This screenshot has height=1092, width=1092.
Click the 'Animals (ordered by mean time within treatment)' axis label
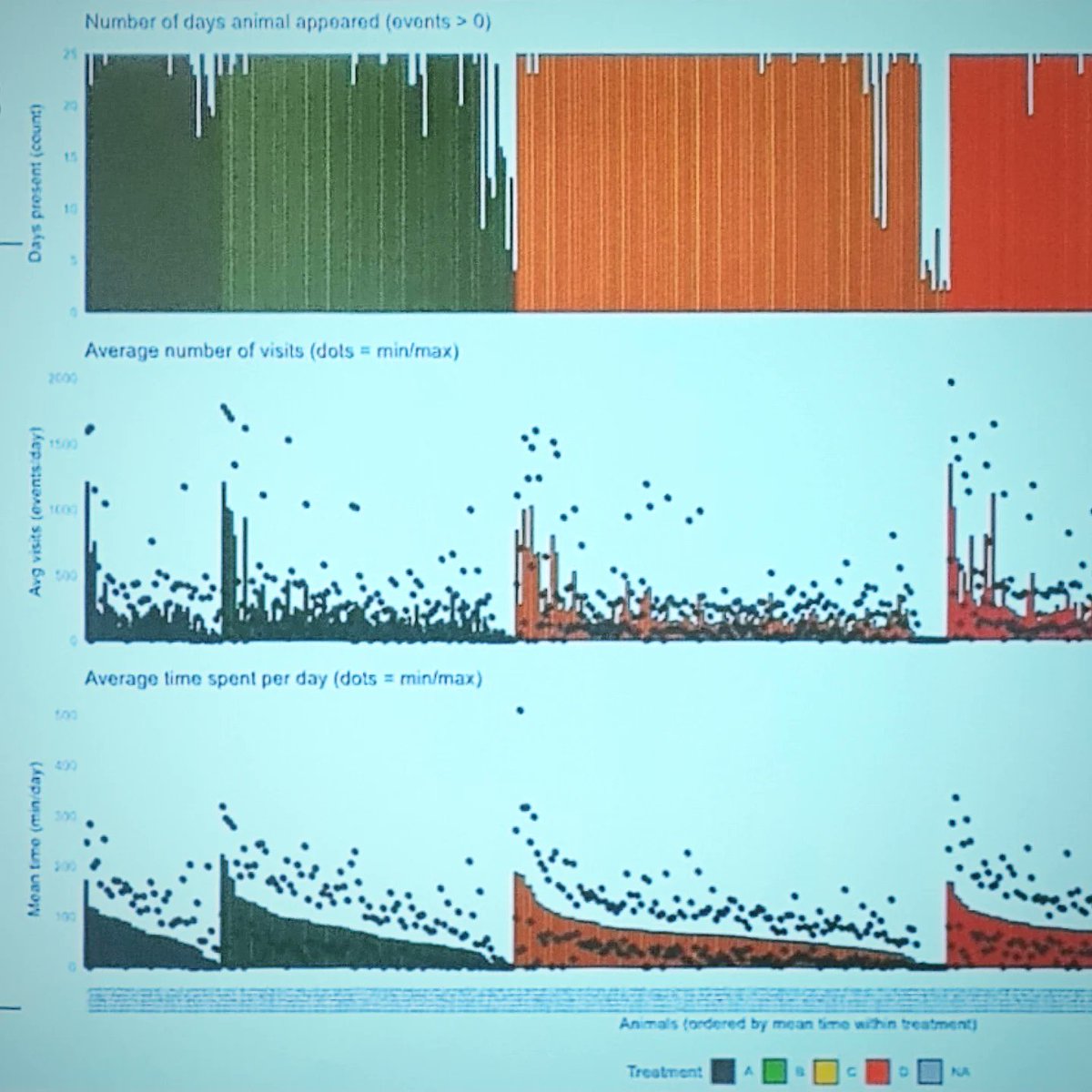coord(799,1025)
